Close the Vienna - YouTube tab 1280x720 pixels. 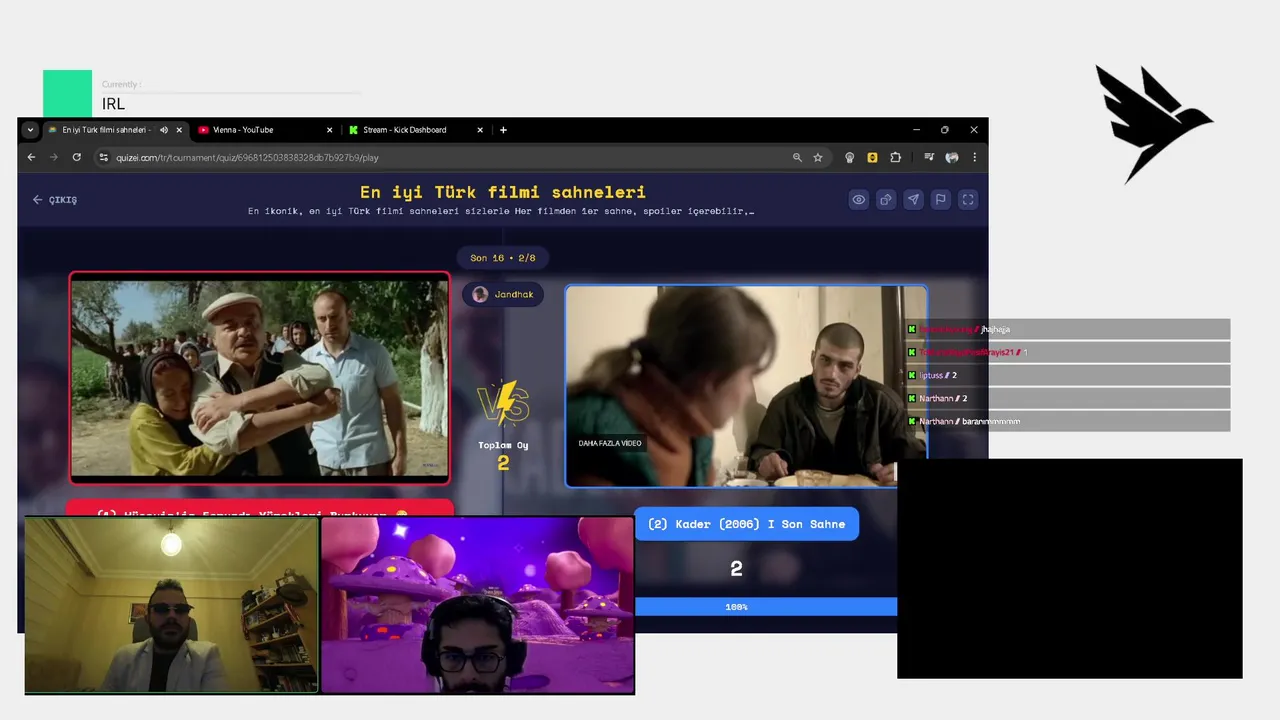click(x=330, y=130)
